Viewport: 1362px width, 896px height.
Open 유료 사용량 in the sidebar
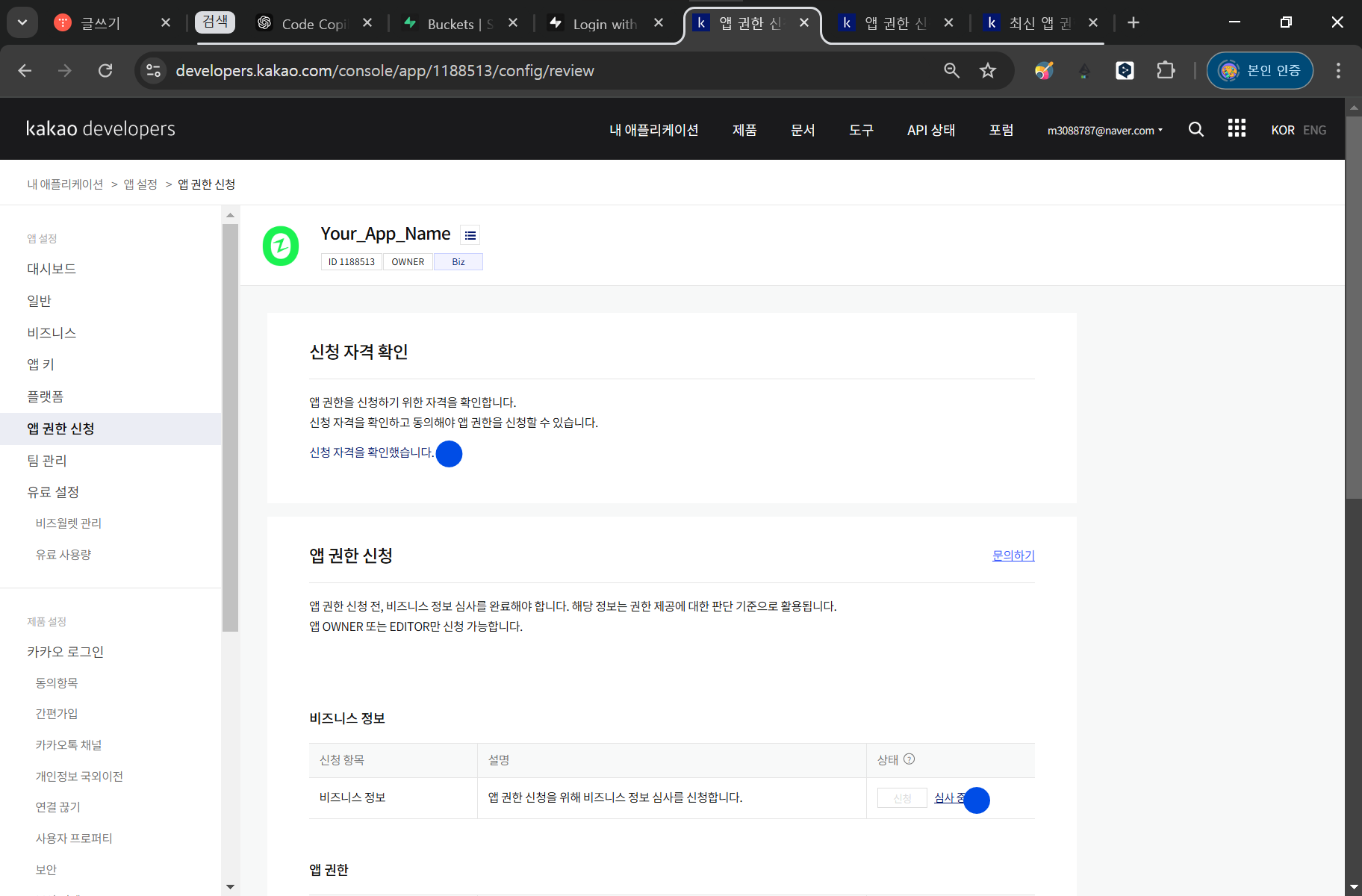click(63, 555)
